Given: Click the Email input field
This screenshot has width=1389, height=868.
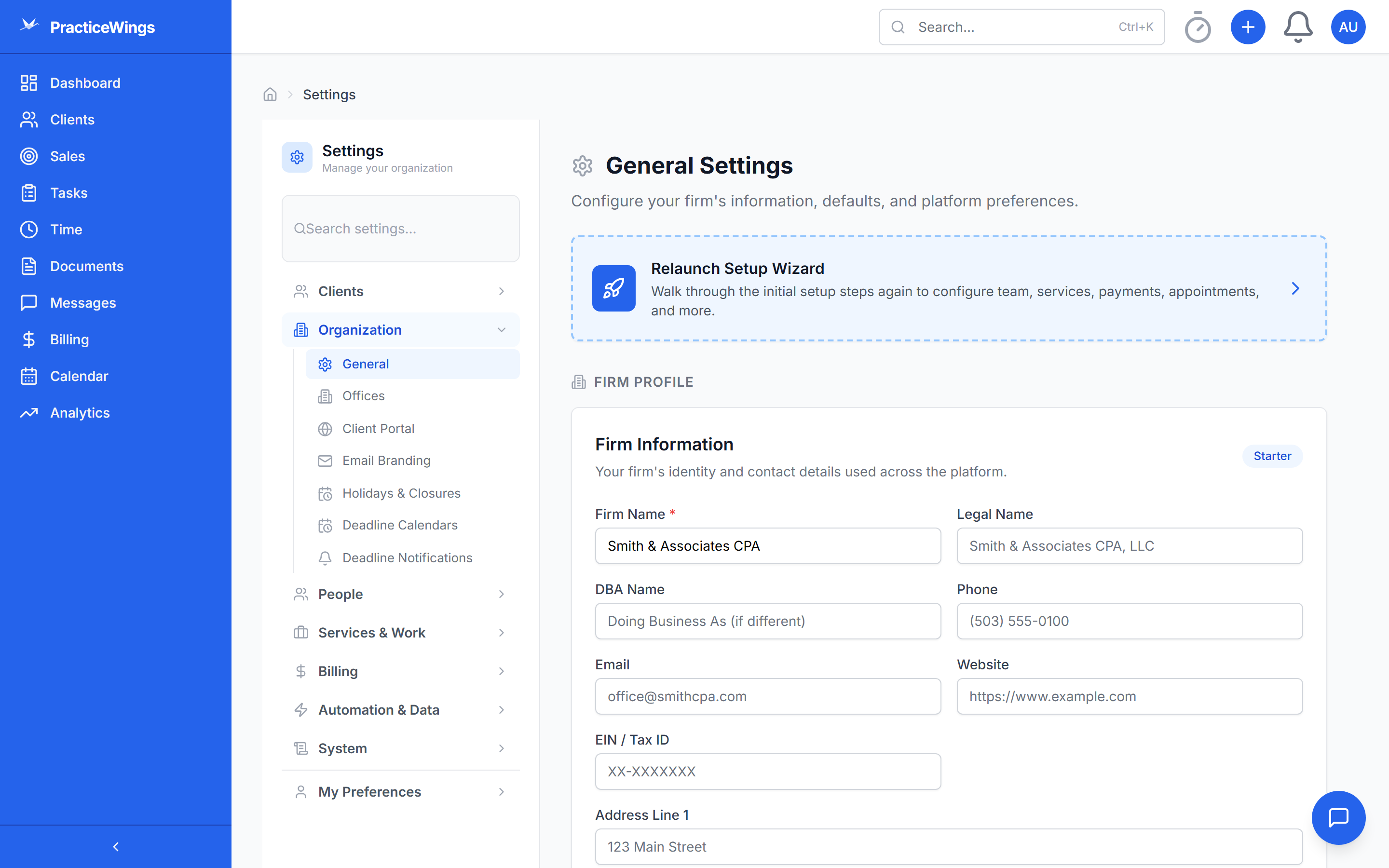Looking at the screenshot, I should coord(767,696).
